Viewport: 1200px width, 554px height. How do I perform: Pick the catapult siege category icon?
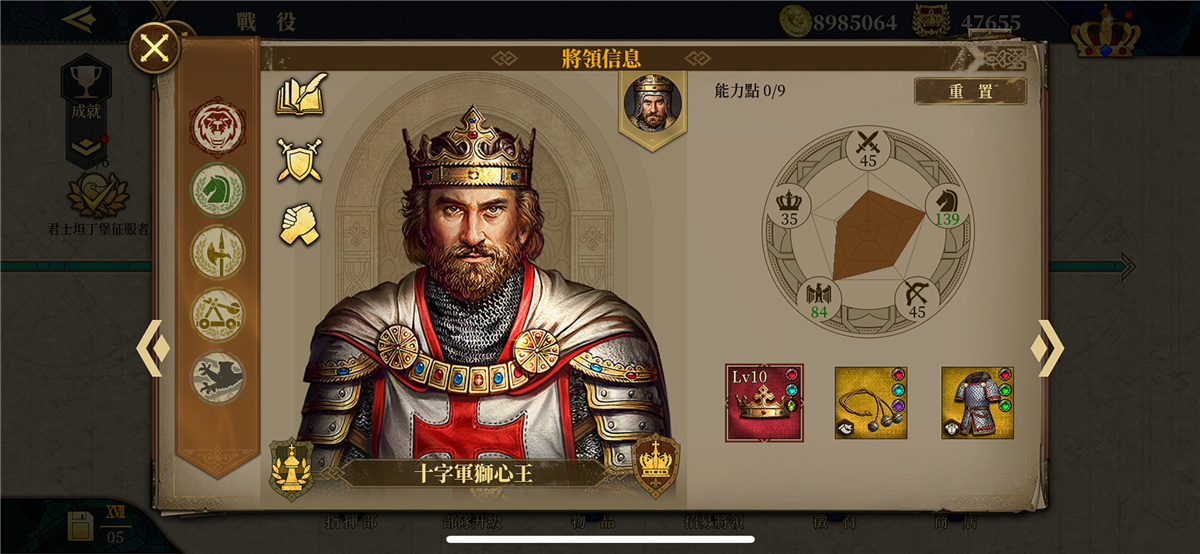pos(218,313)
